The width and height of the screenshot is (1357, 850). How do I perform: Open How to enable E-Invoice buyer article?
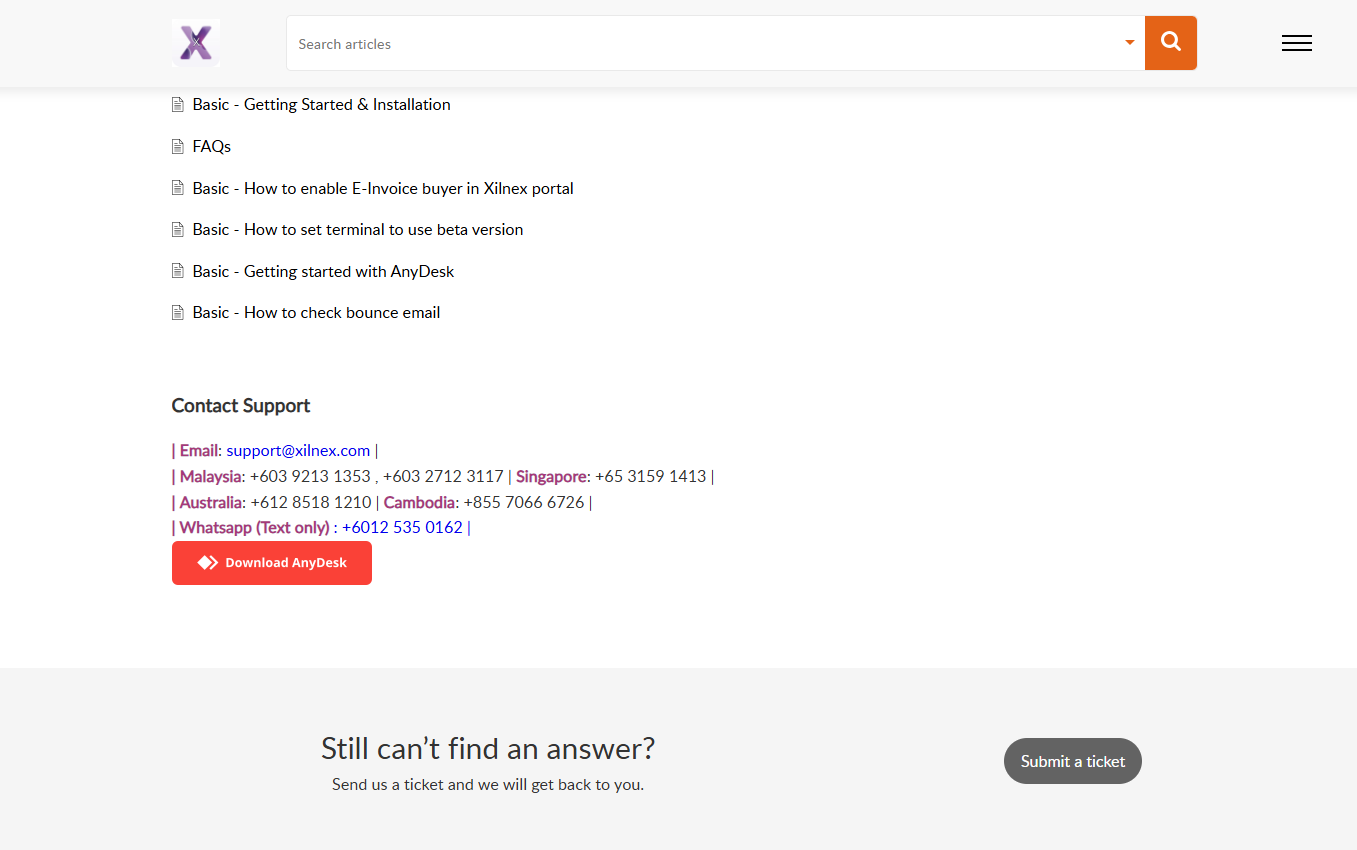pos(383,188)
